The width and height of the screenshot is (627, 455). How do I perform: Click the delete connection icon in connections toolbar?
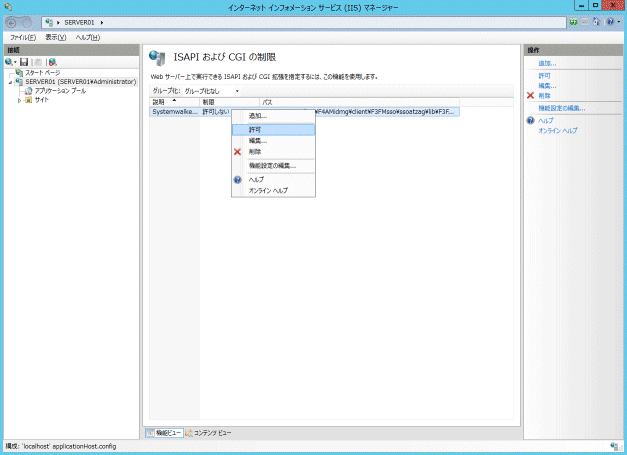52,62
